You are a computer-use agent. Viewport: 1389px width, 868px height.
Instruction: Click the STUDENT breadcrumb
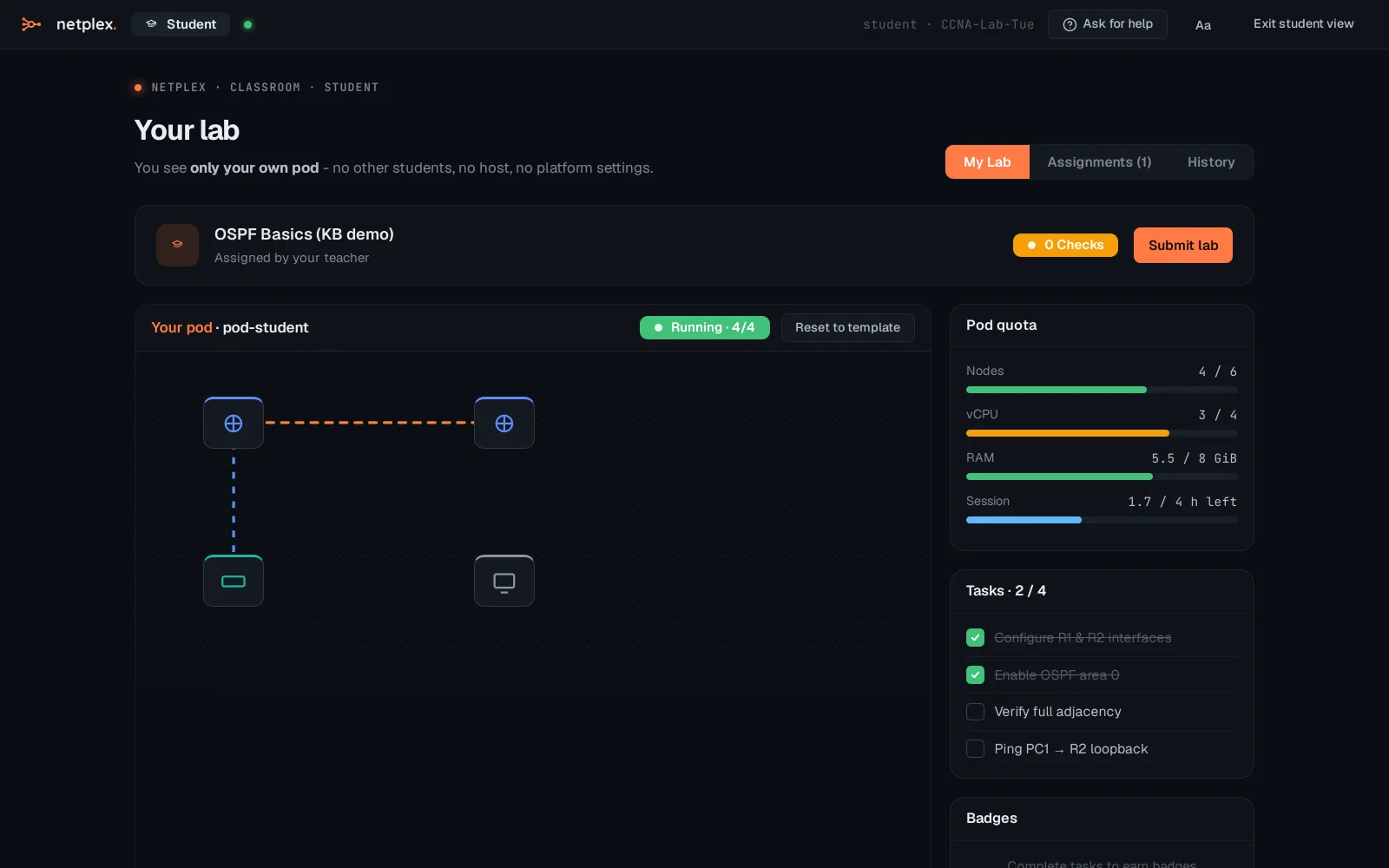coord(352,88)
